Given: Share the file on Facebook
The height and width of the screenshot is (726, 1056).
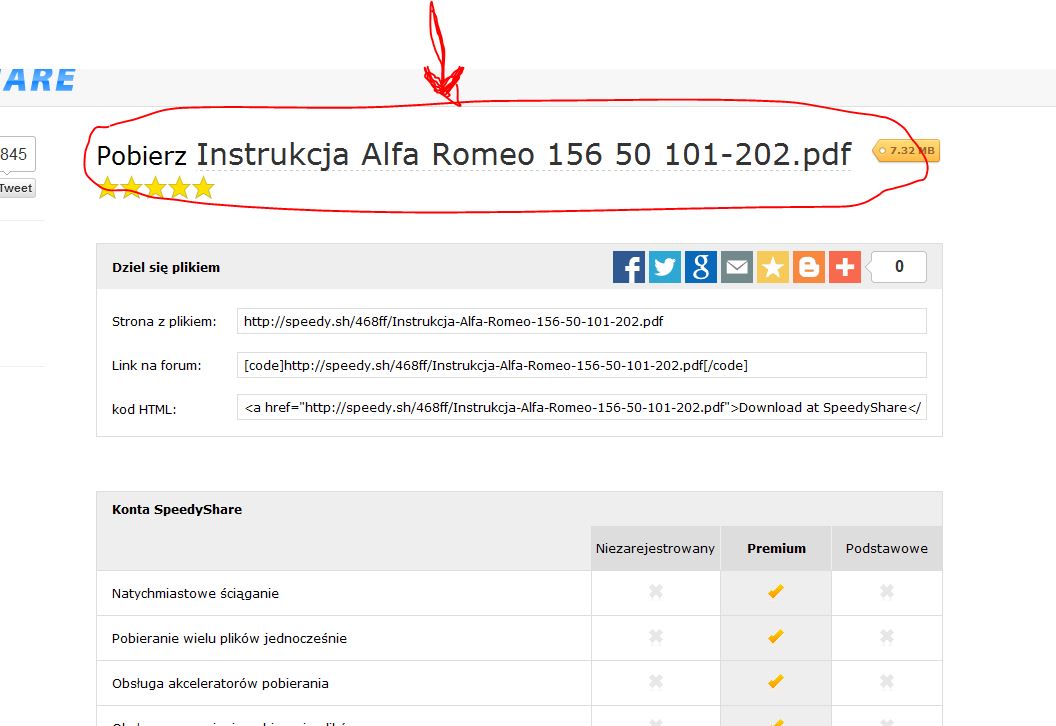Looking at the screenshot, I should point(628,267).
